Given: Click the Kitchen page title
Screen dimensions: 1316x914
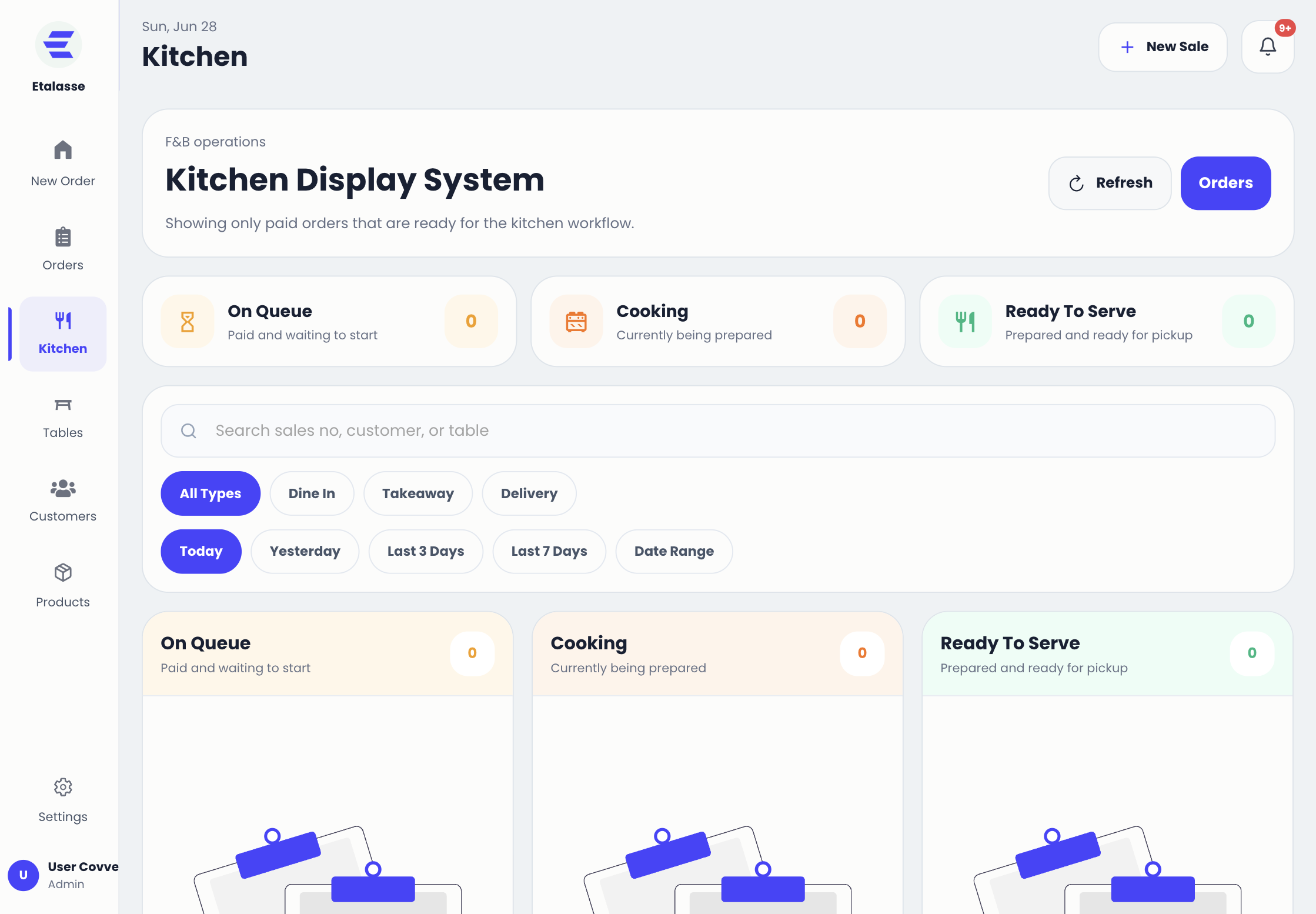Looking at the screenshot, I should point(195,56).
